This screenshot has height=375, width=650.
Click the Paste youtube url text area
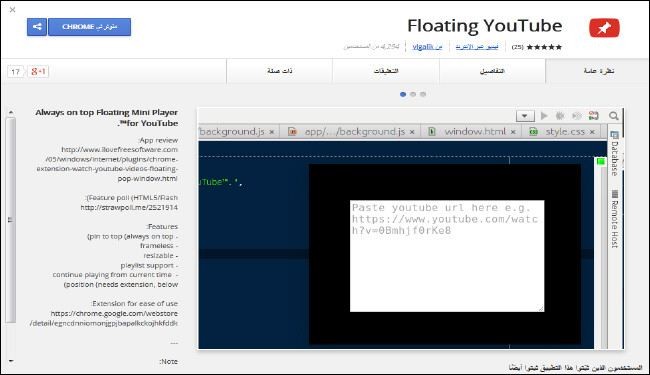point(447,256)
